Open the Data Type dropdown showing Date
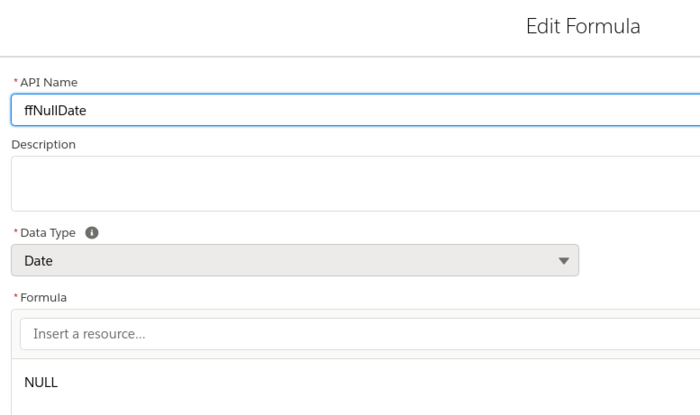 tap(294, 260)
